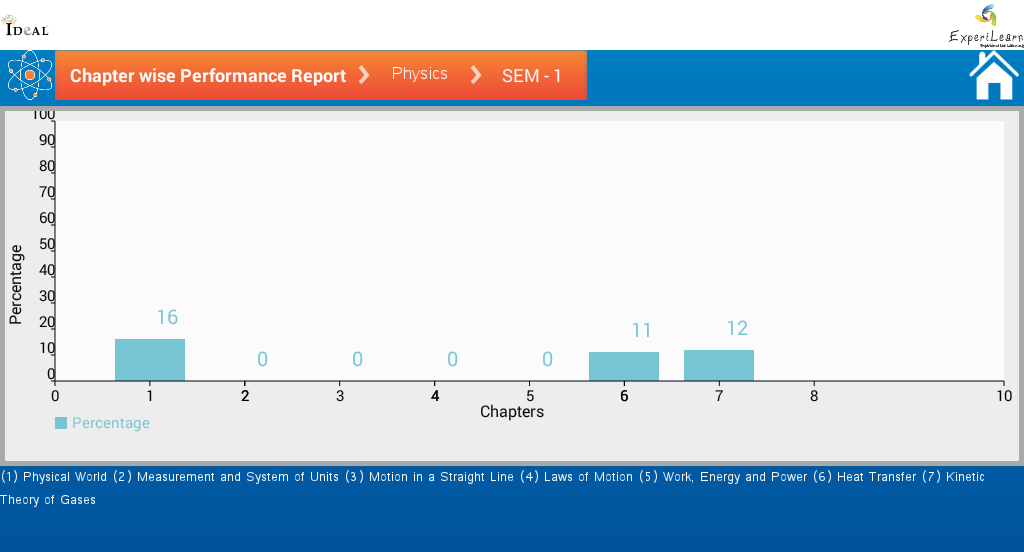This screenshot has width=1024, height=552.
Task: Select the chapter 7 bar
Action: 719,365
